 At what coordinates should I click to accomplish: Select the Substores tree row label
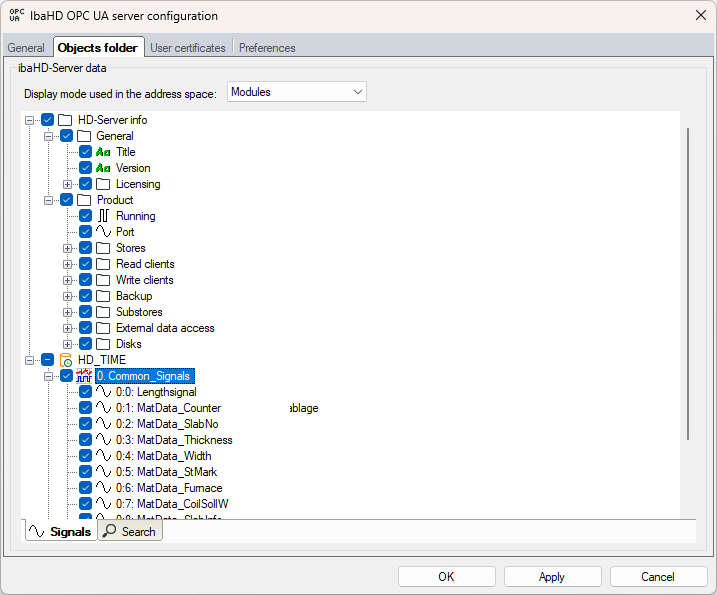coord(139,312)
